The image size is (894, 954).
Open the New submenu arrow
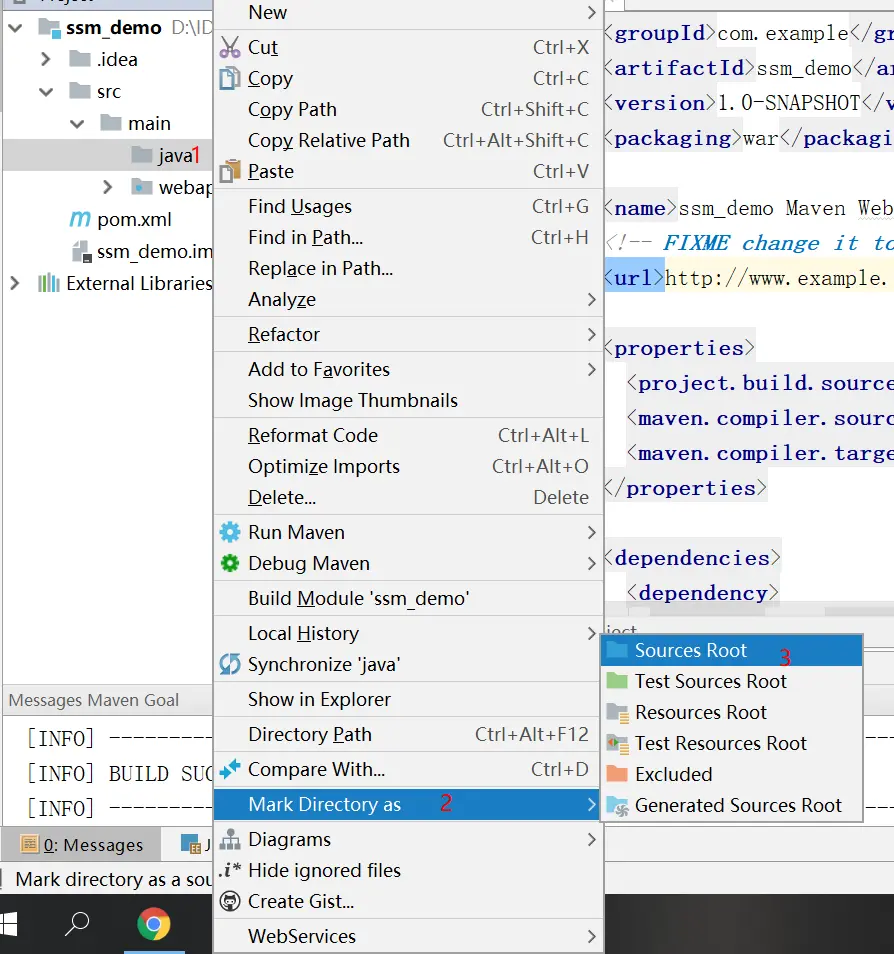pyautogui.click(x=592, y=12)
